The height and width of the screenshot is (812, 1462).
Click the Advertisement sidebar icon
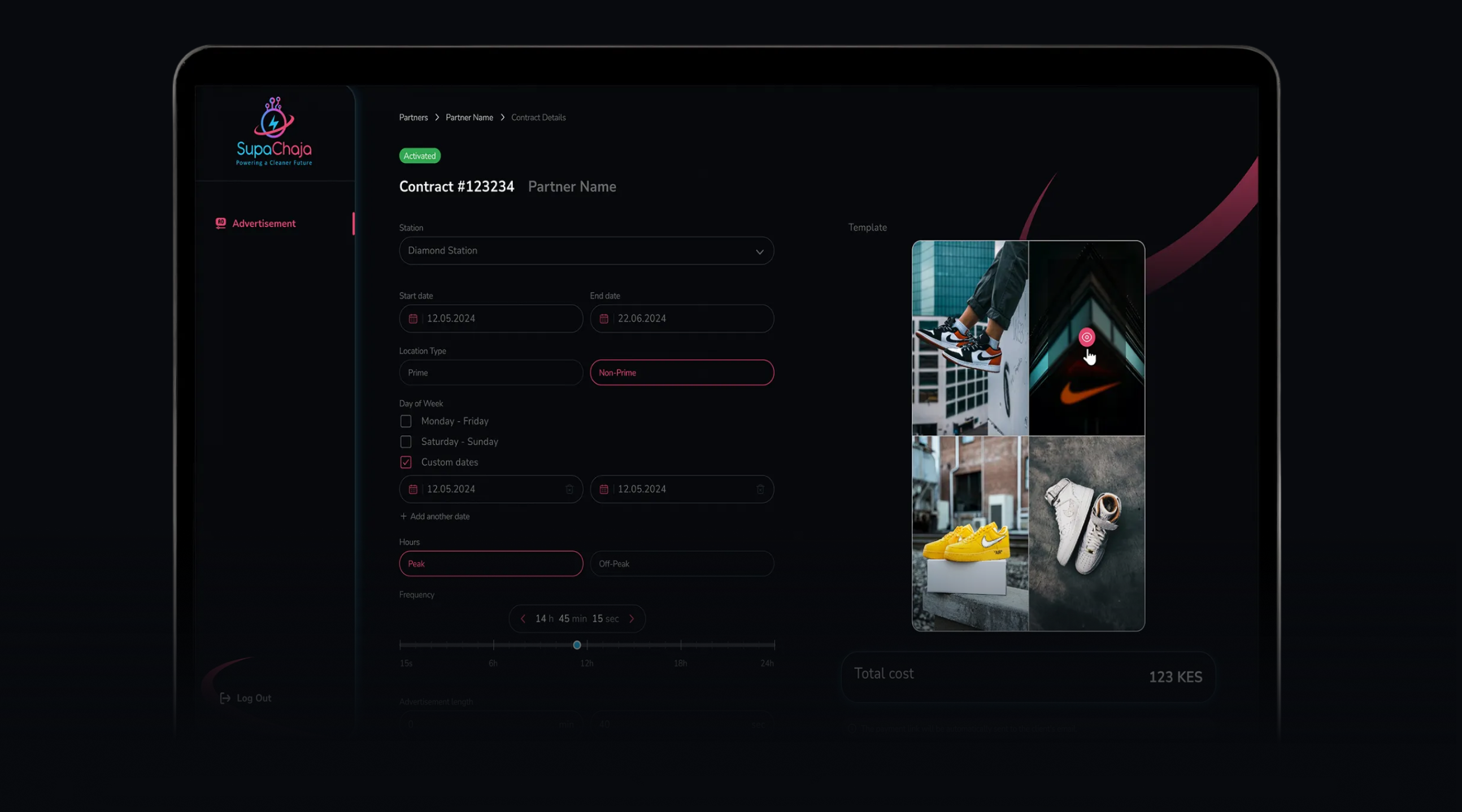[221, 223]
